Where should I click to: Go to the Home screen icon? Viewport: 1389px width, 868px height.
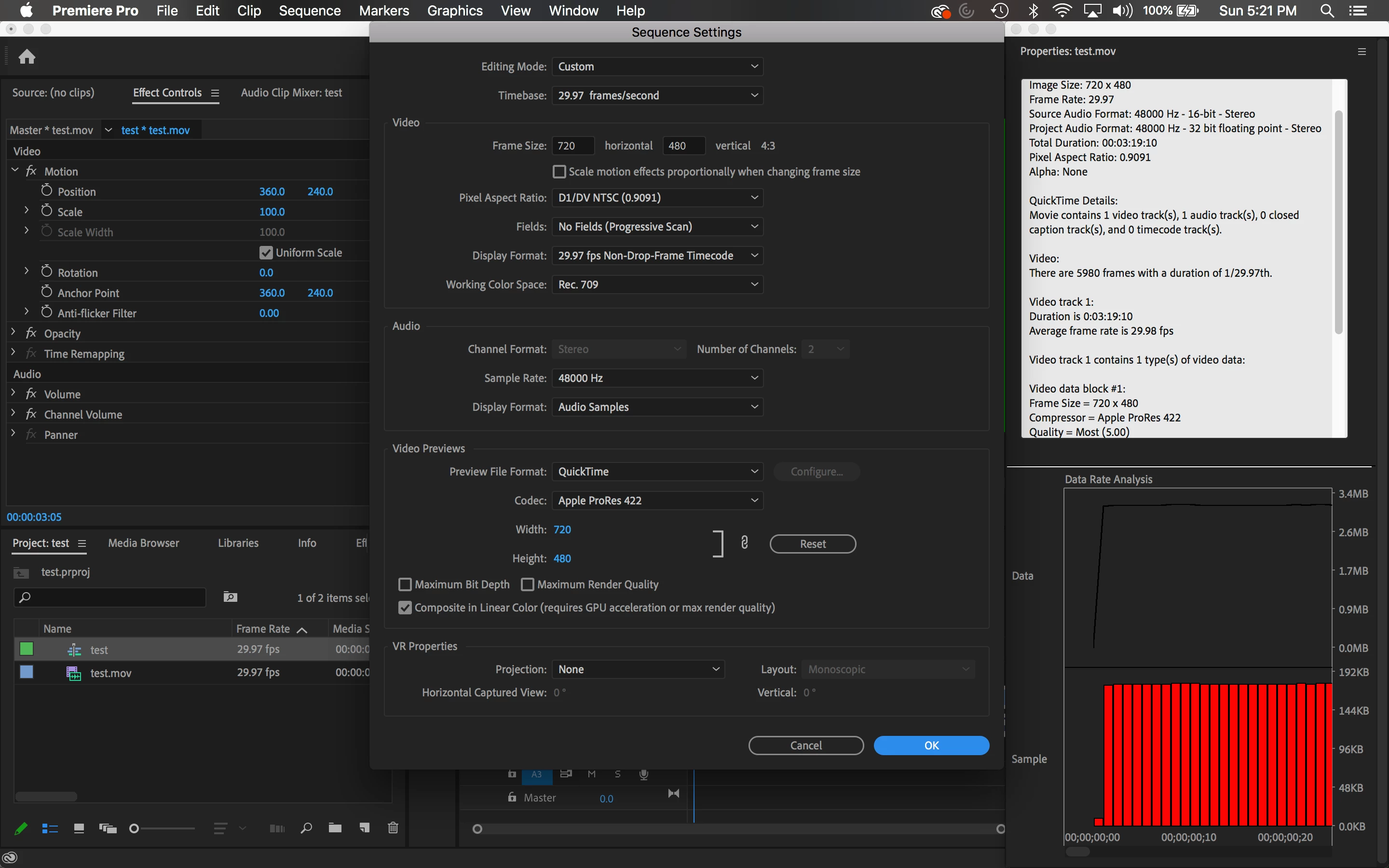pos(27,56)
